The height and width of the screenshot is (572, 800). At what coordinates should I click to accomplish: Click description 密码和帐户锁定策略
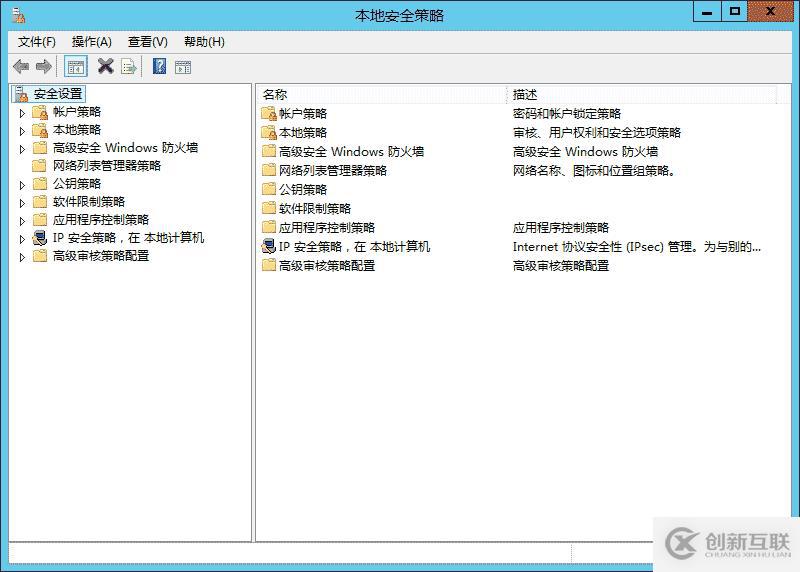[567, 113]
